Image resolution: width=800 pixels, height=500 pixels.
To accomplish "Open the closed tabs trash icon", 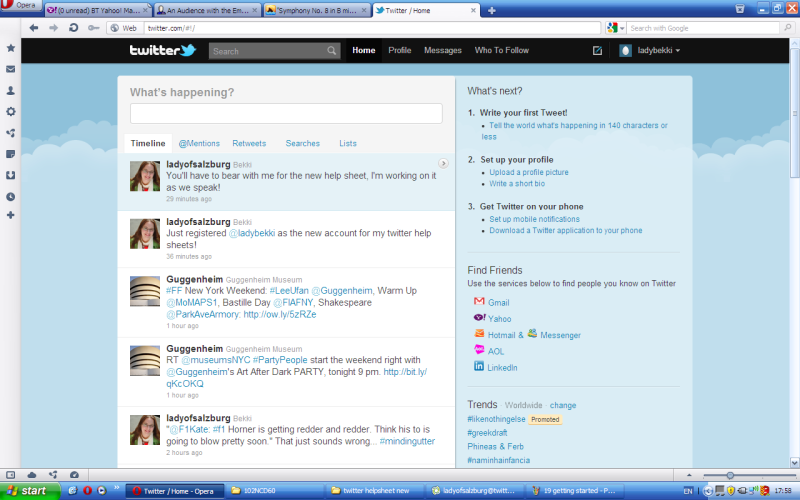I will tap(740, 9).
